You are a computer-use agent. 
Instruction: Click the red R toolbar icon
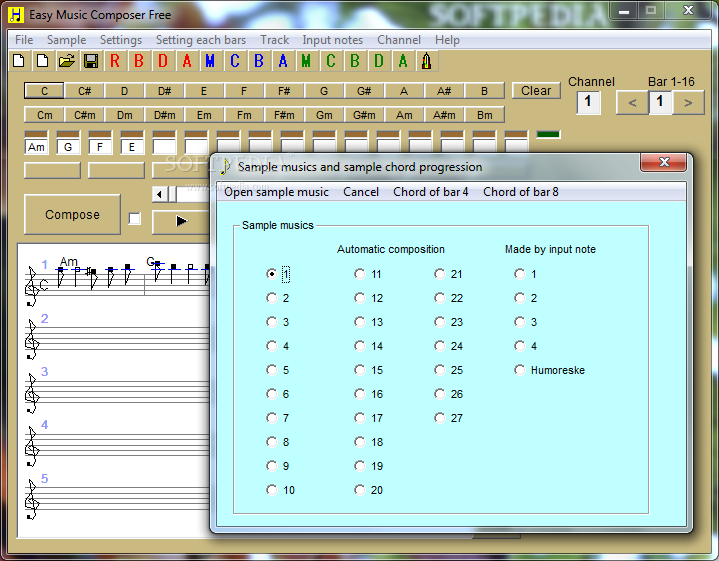(x=115, y=61)
